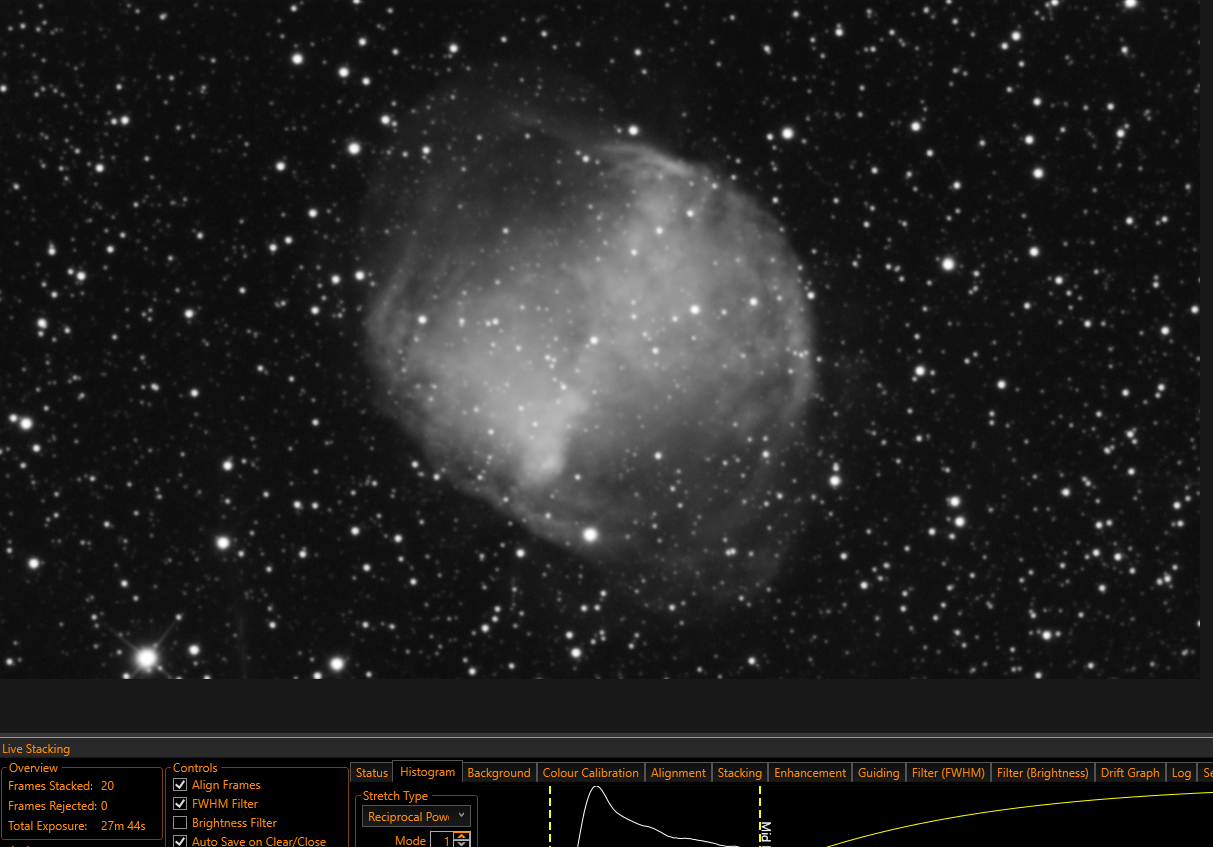Go to the Enhancement tab
The image size is (1213, 847).
[x=810, y=773]
